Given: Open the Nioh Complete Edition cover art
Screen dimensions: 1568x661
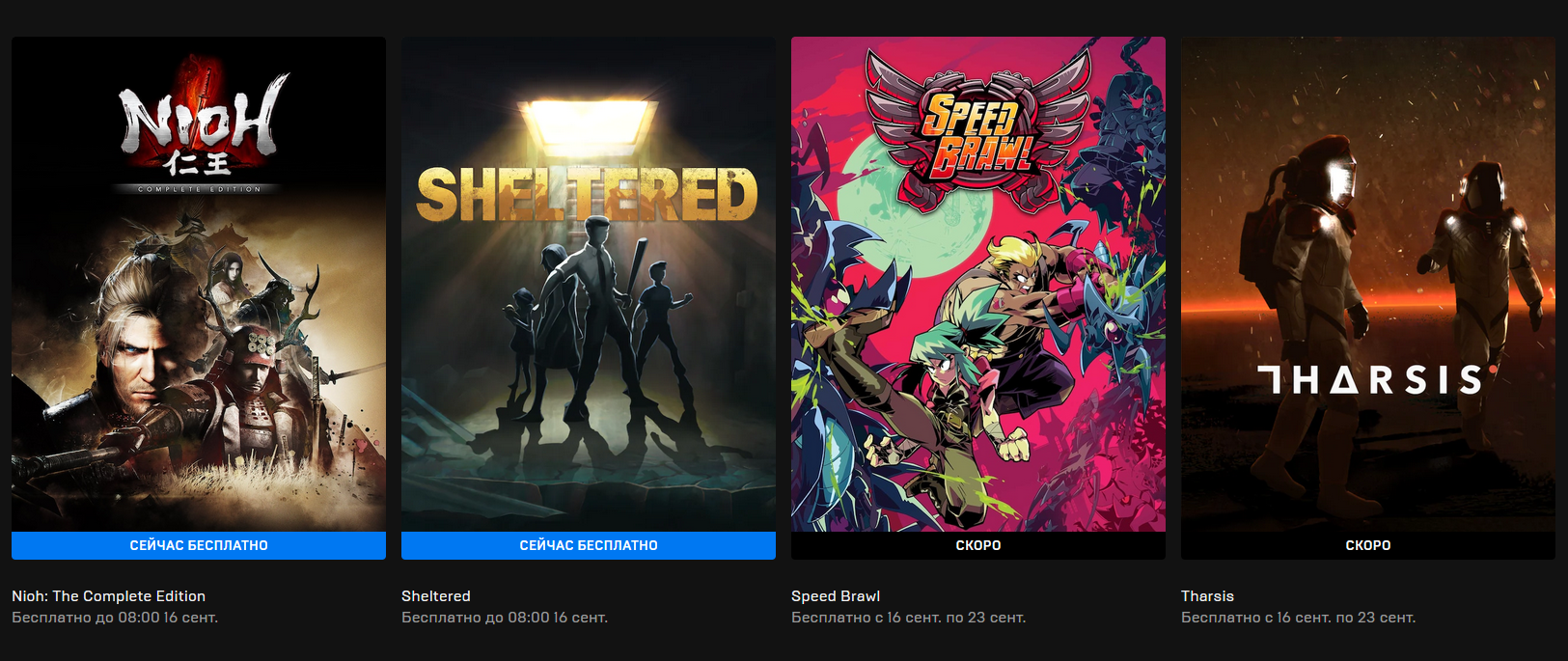Looking at the screenshot, I should click(199, 284).
